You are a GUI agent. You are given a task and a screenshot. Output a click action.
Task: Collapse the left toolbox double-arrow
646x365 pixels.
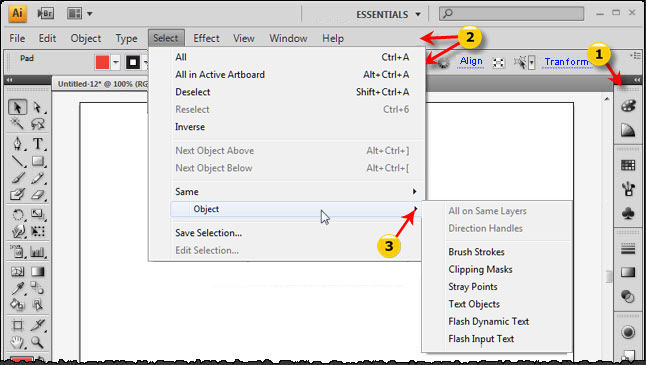(x=9, y=80)
